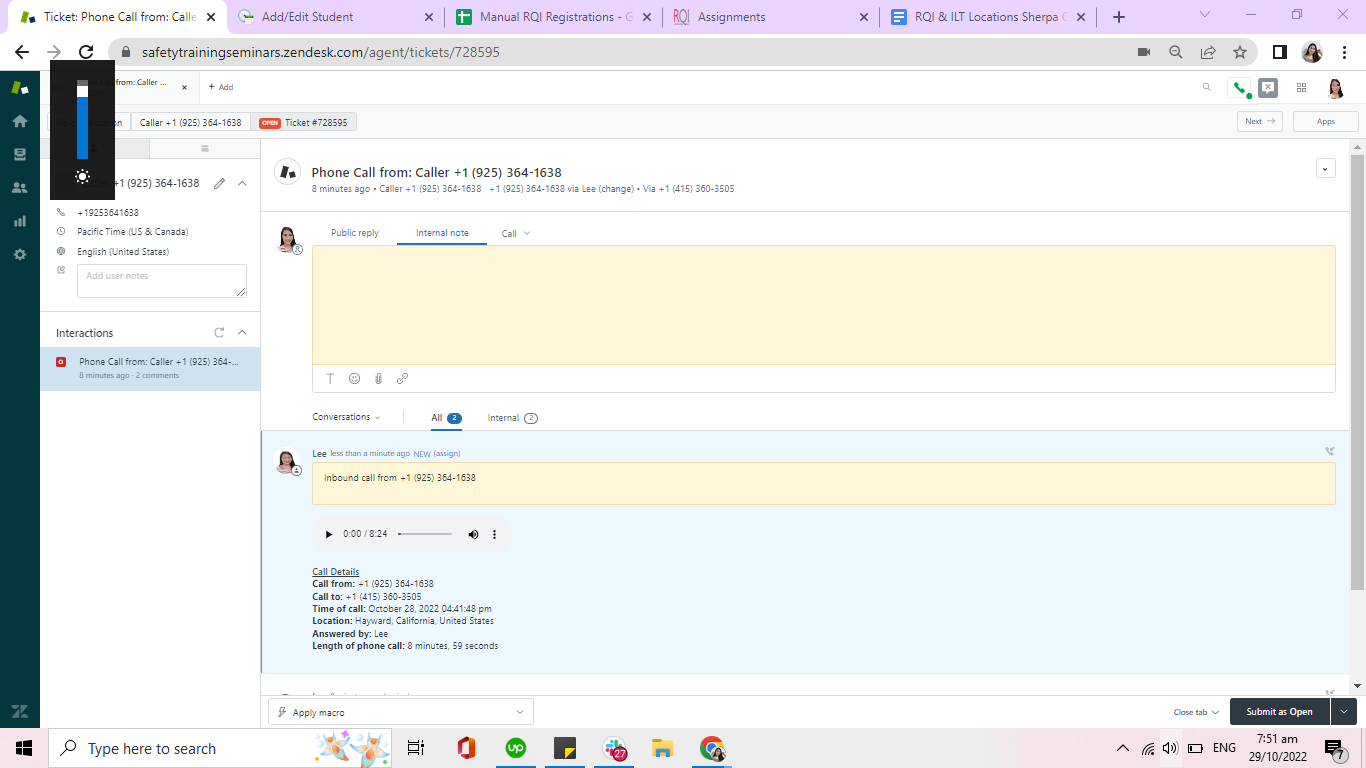This screenshot has width=1366, height=768.
Task: Open the ticket options dropdown arrow
Action: tap(1326, 169)
